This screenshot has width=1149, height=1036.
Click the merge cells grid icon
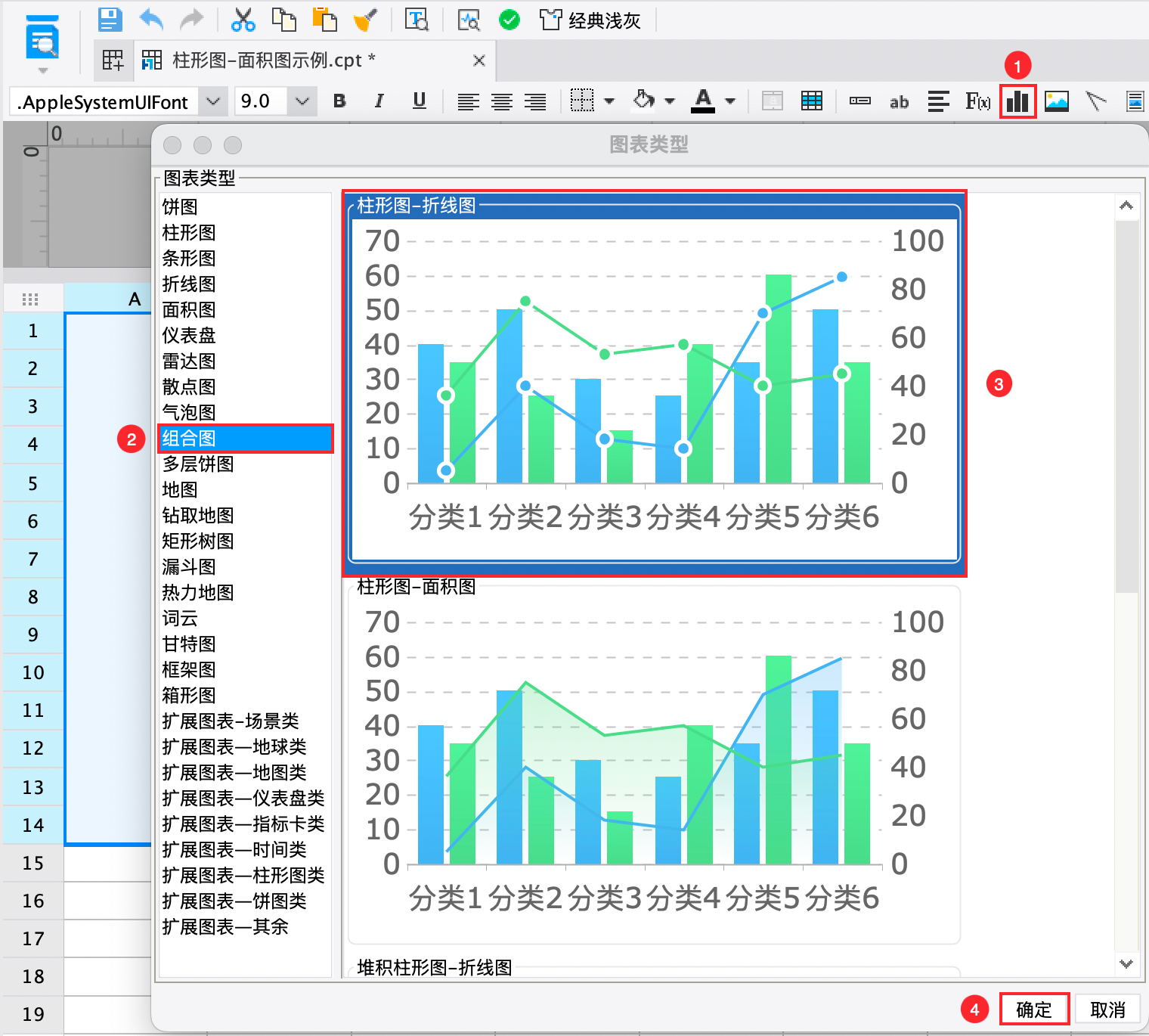click(x=812, y=101)
